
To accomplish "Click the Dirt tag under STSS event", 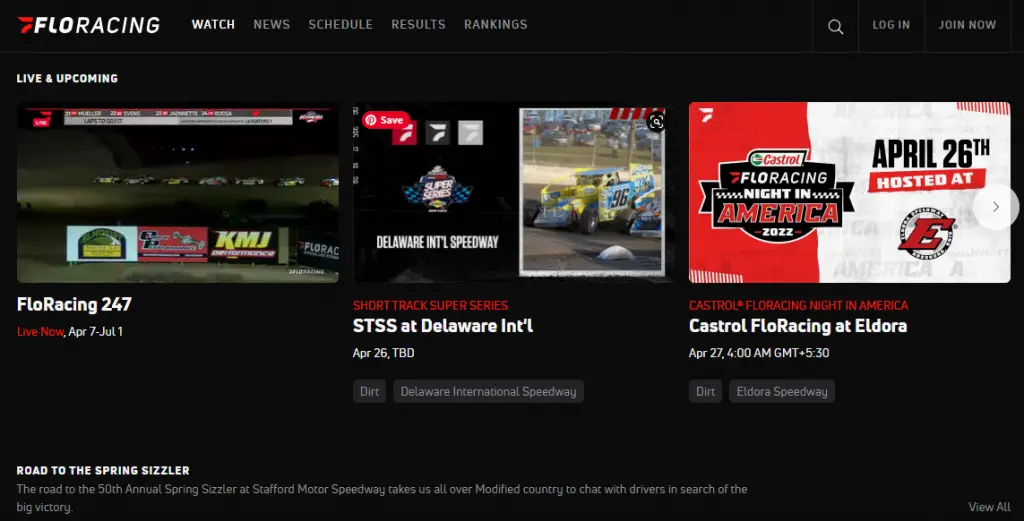I will tap(369, 391).
